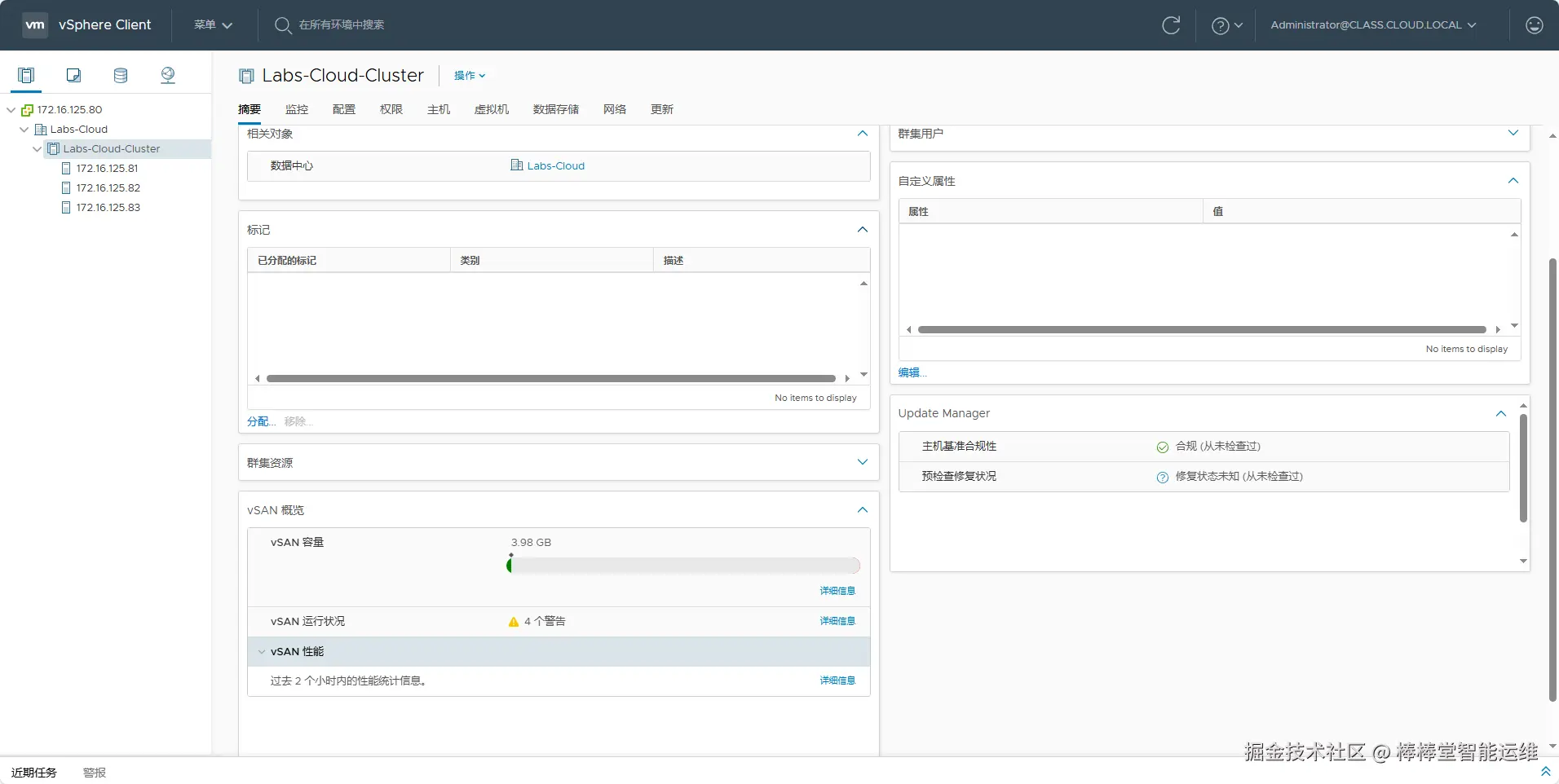Click the 自定义属性 table horizontal scrollbar
This screenshot has width=1559, height=784.
click(x=1202, y=330)
